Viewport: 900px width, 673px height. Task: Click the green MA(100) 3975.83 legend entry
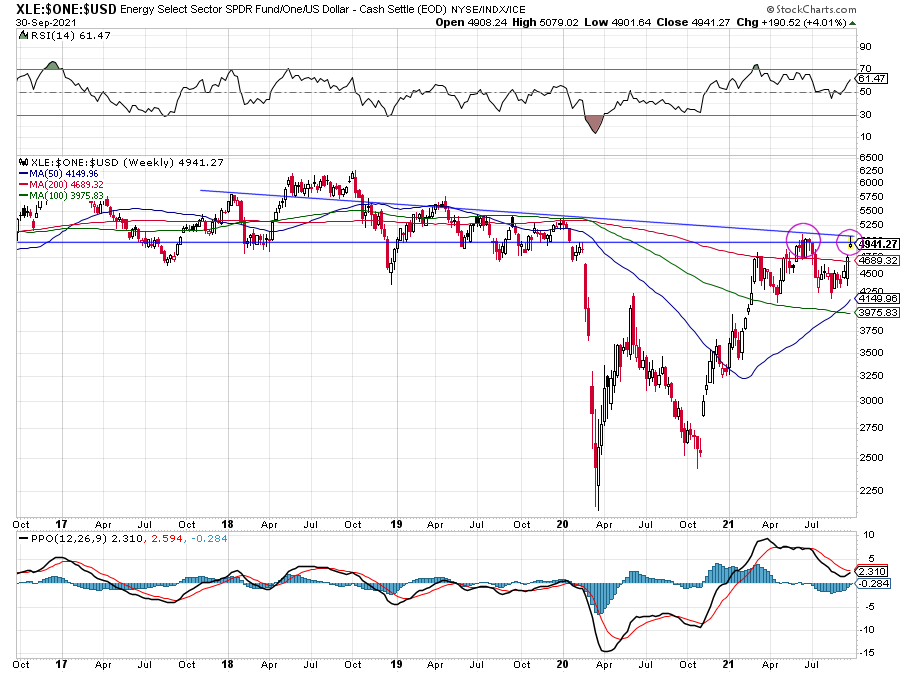point(61,196)
